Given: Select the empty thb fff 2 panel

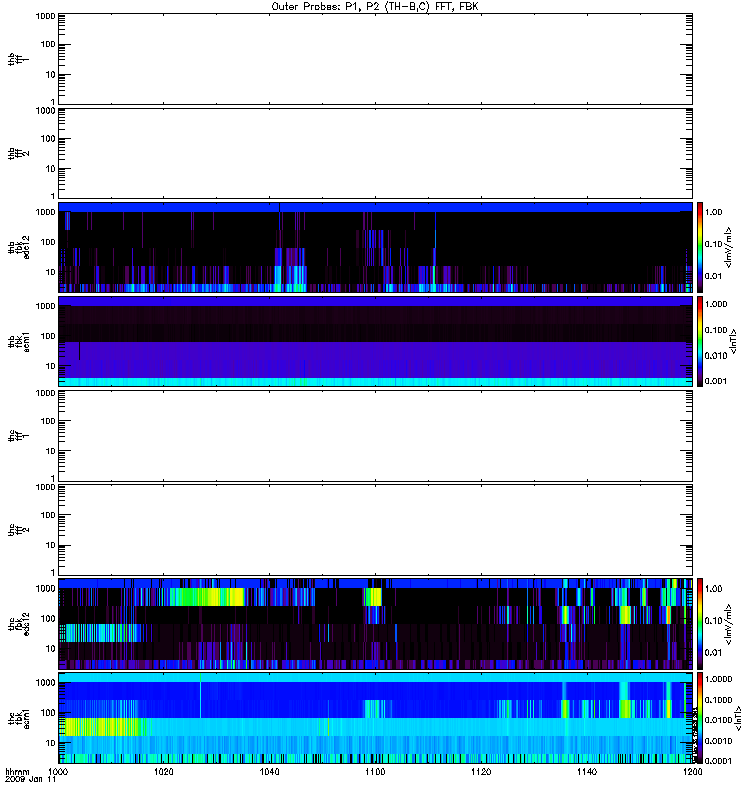Looking at the screenshot, I should click(375, 153).
